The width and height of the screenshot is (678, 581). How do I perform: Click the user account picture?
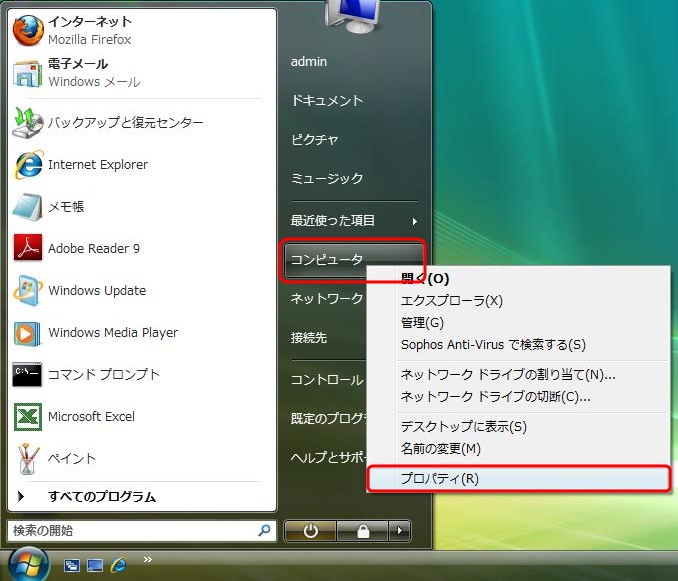352,16
